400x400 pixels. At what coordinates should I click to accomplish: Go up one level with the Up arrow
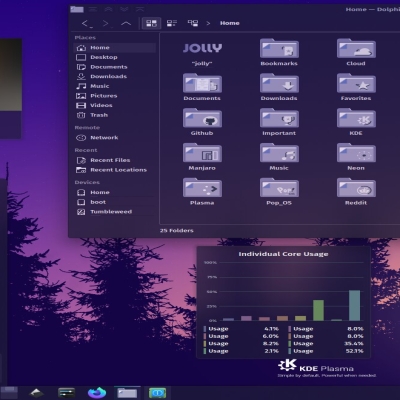pos(126,23)
